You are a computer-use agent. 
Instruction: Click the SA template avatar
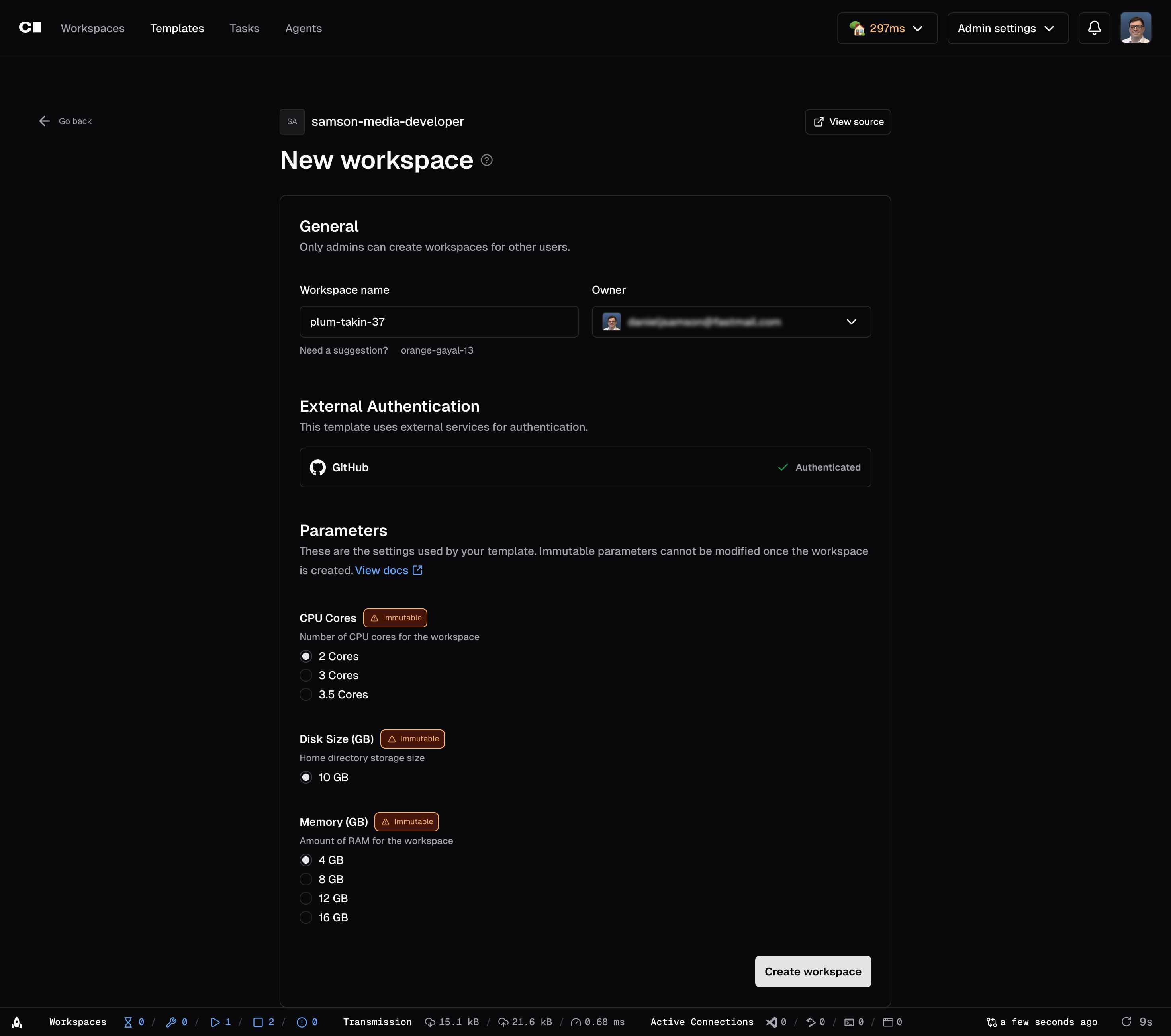[292, 121]
